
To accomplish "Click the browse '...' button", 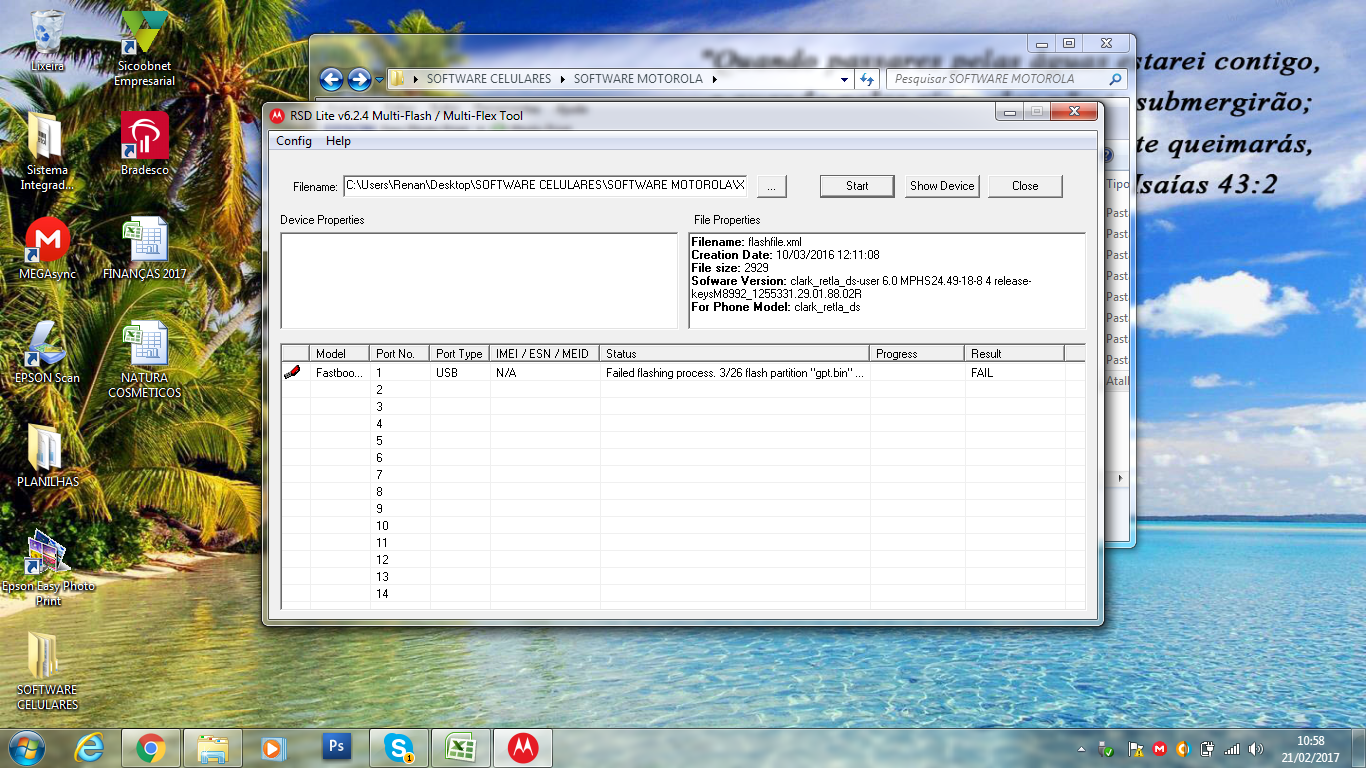I will pos(772,186).
